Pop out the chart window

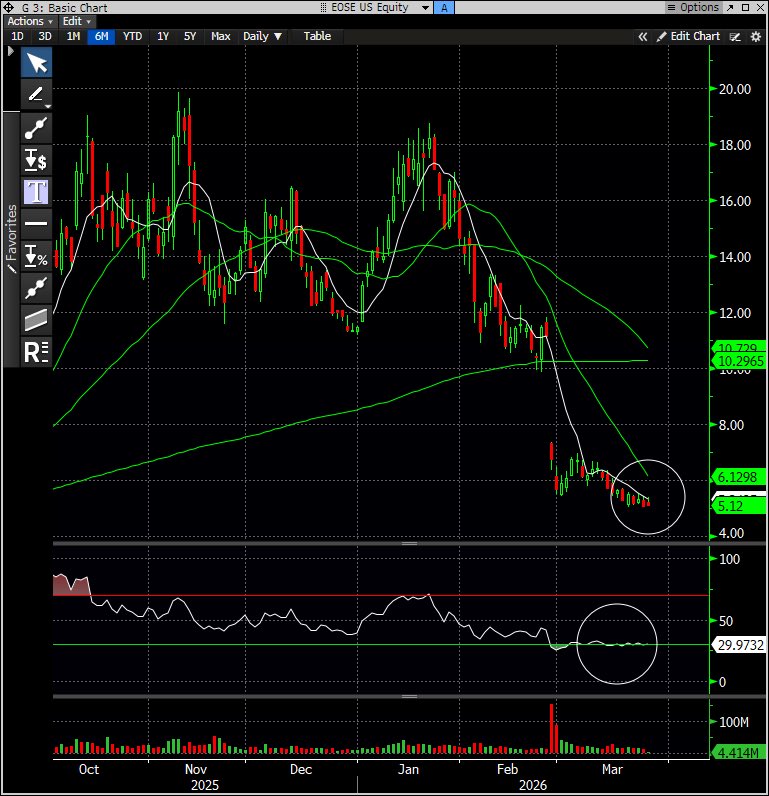[x=730, y=7]
